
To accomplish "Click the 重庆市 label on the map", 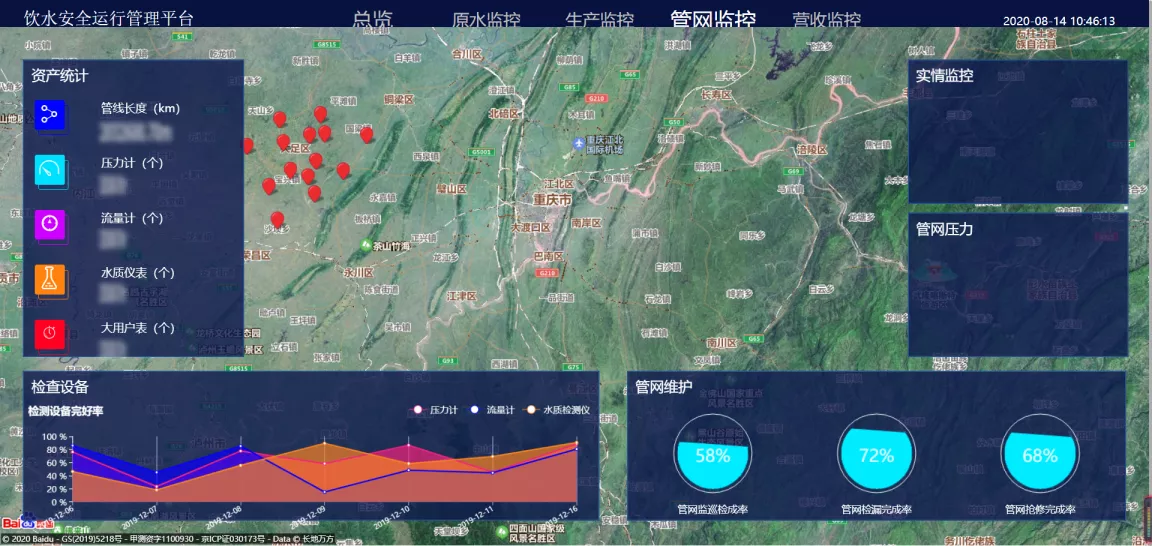I will click(553, 200).
